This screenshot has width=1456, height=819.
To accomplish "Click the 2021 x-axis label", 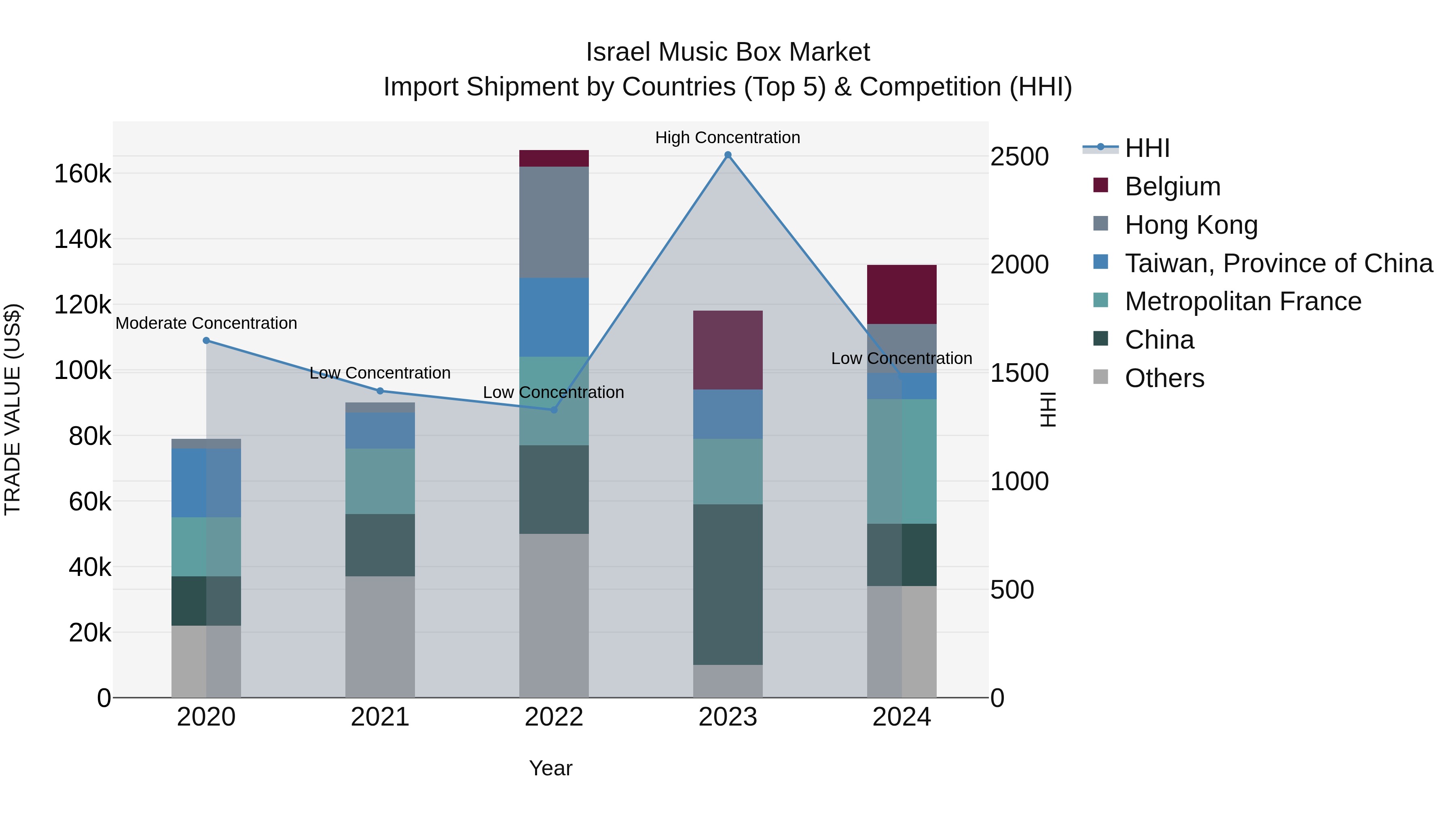I will coord(381,717).
